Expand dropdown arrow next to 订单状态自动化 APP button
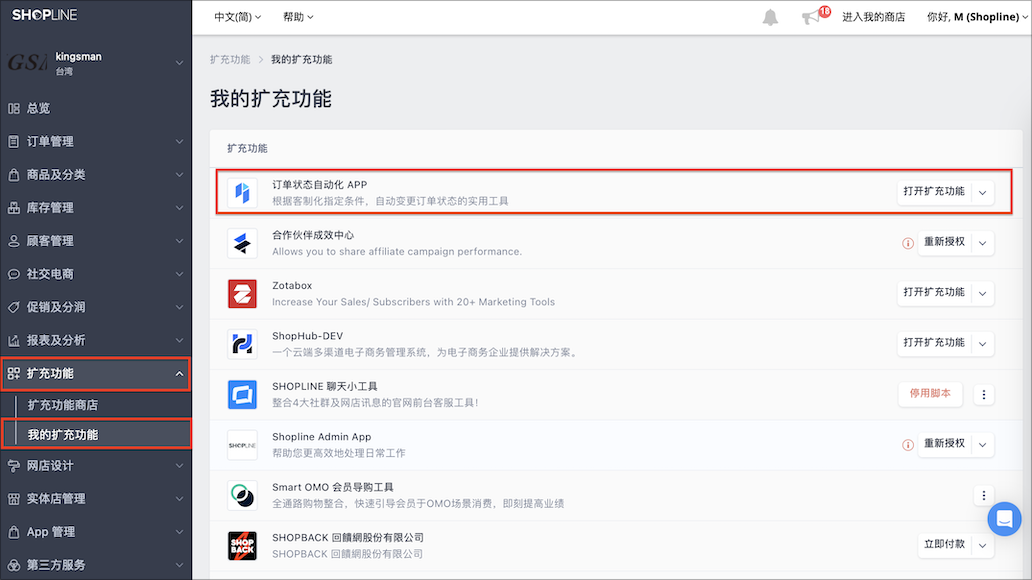 point(983,192)
